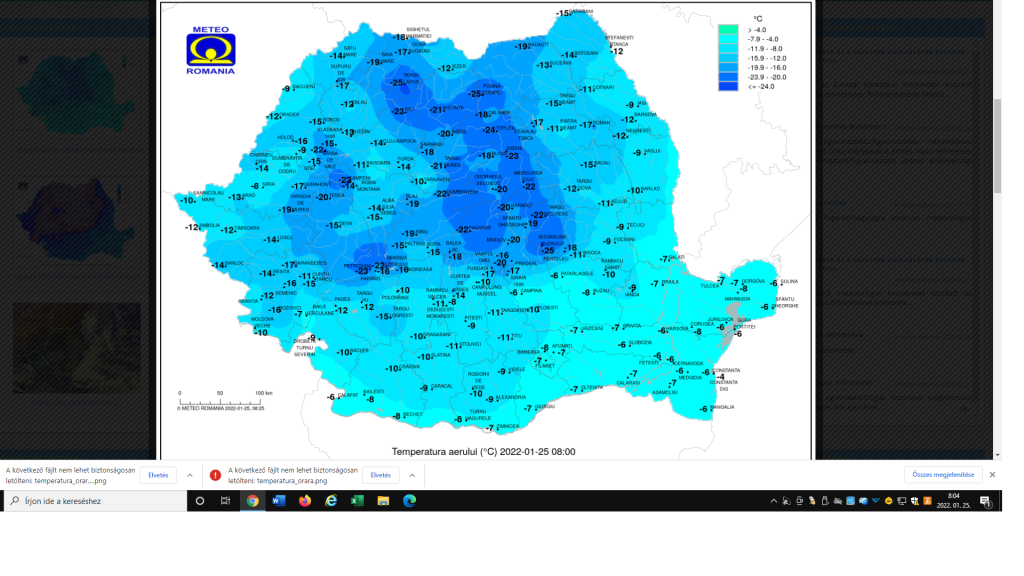The width and height of the screenshot is (1024, 576).
Task: Launch Excel from the taskbar
Action: [x=357, y=501]
